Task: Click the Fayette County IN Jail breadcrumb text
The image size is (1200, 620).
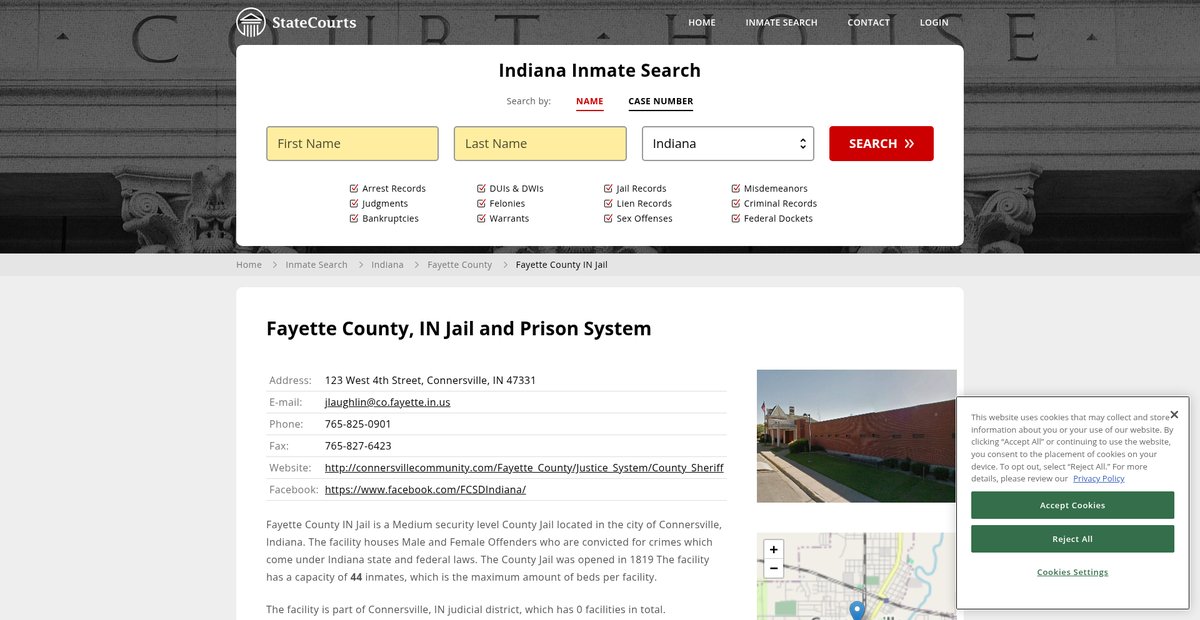Action: pyautogui.click(x=562, y=265)
